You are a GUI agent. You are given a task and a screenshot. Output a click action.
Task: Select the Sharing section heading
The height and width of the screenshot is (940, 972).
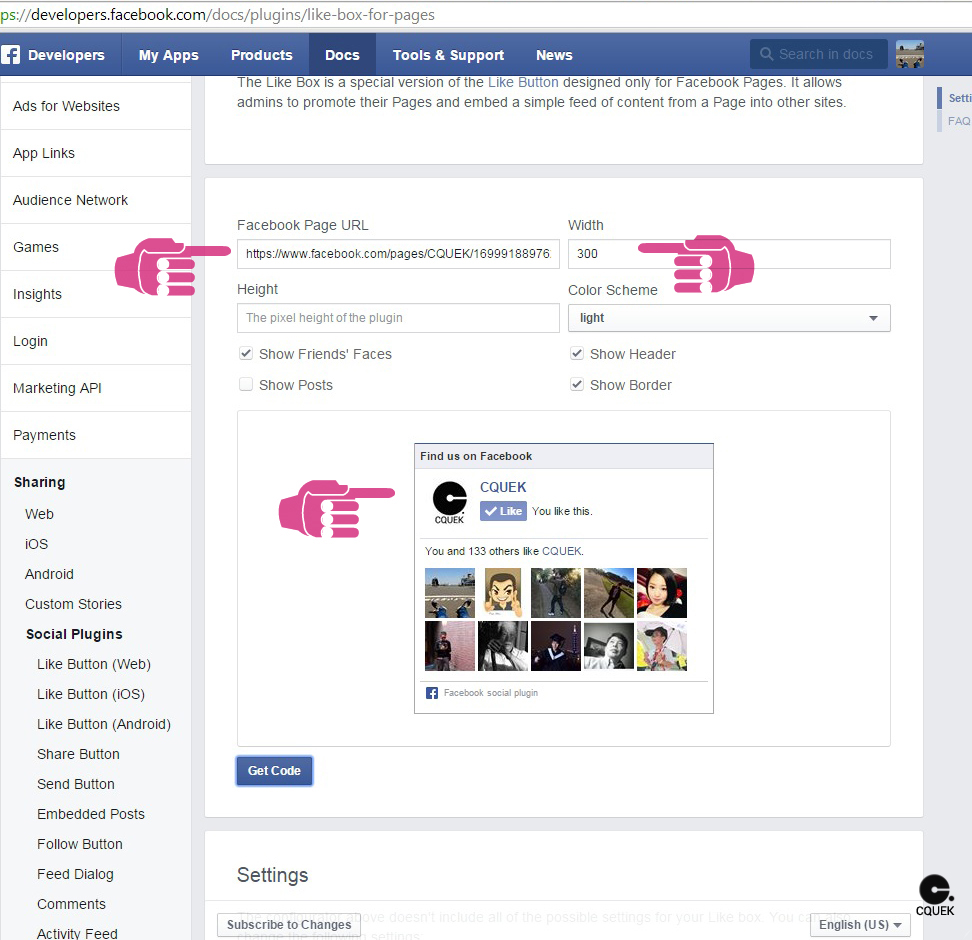(40, 482)
